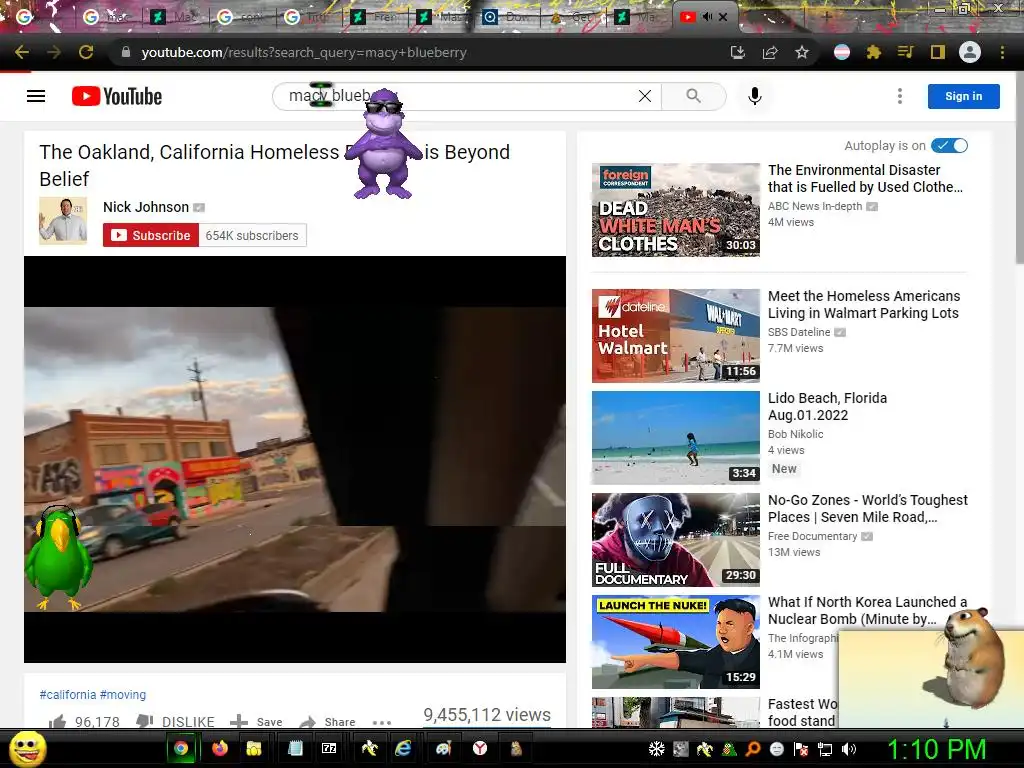Open YouTube settings three-dot menu

click(x=900, y=97)
